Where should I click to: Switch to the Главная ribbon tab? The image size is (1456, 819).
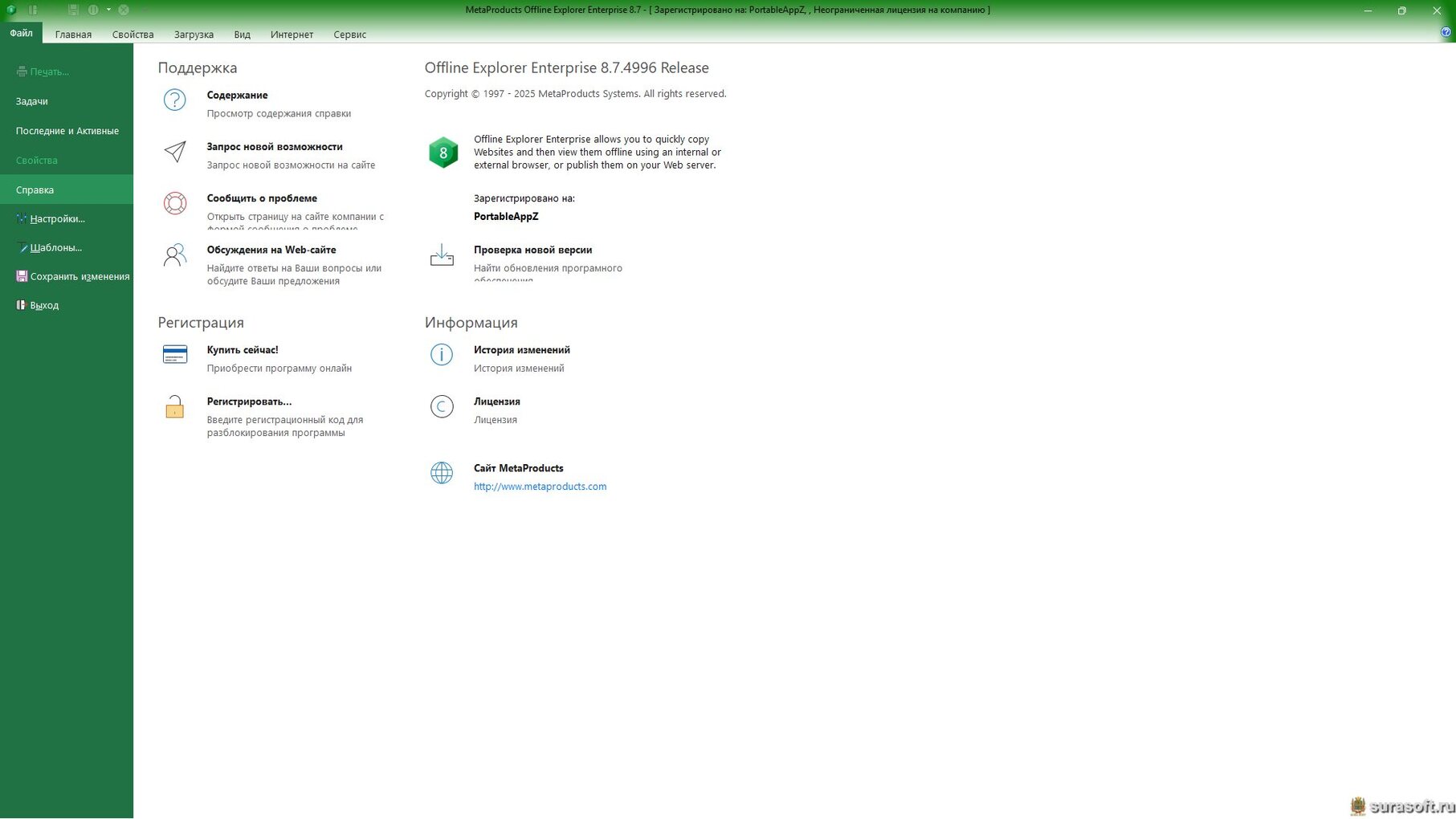73,35
